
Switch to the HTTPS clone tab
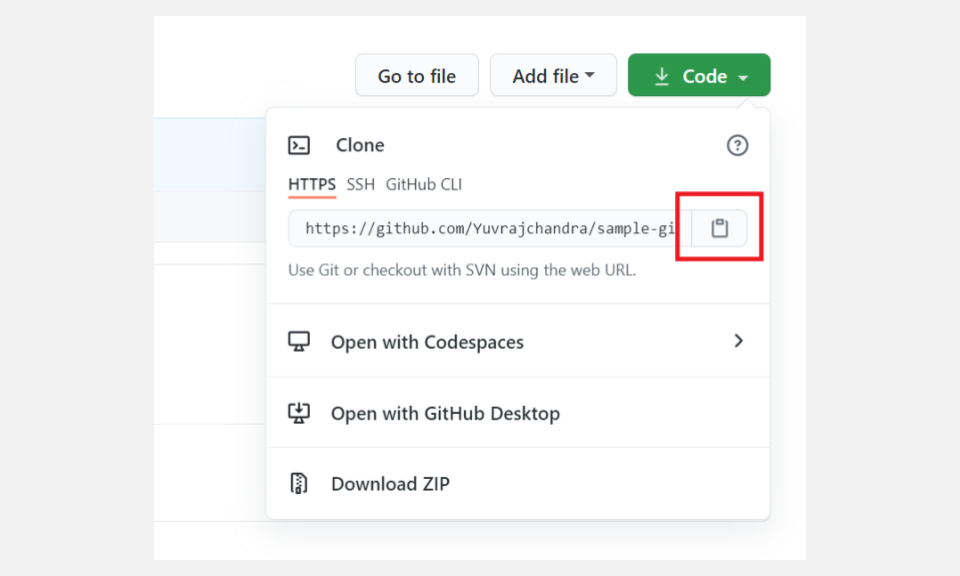[311, 185]
